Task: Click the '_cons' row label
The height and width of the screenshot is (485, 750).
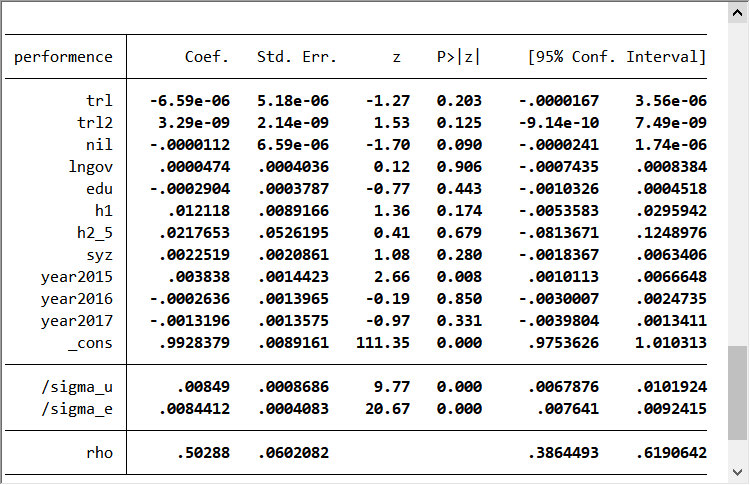Action: tap(90, 343)
